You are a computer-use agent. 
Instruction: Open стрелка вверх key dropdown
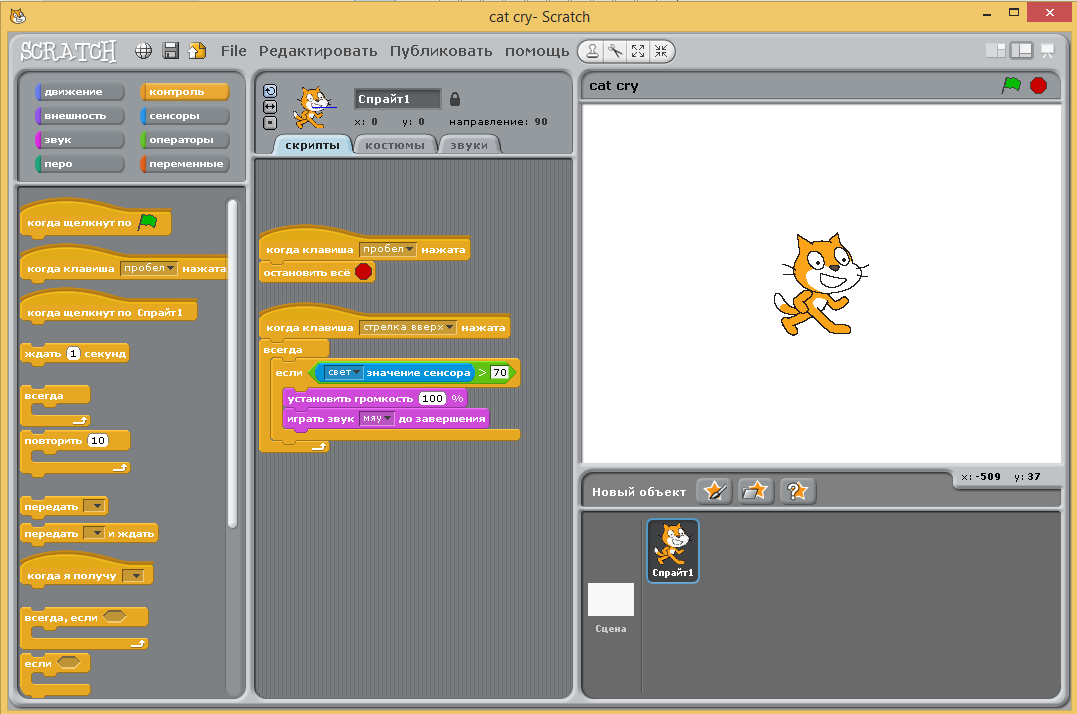(x=408, y=327)
